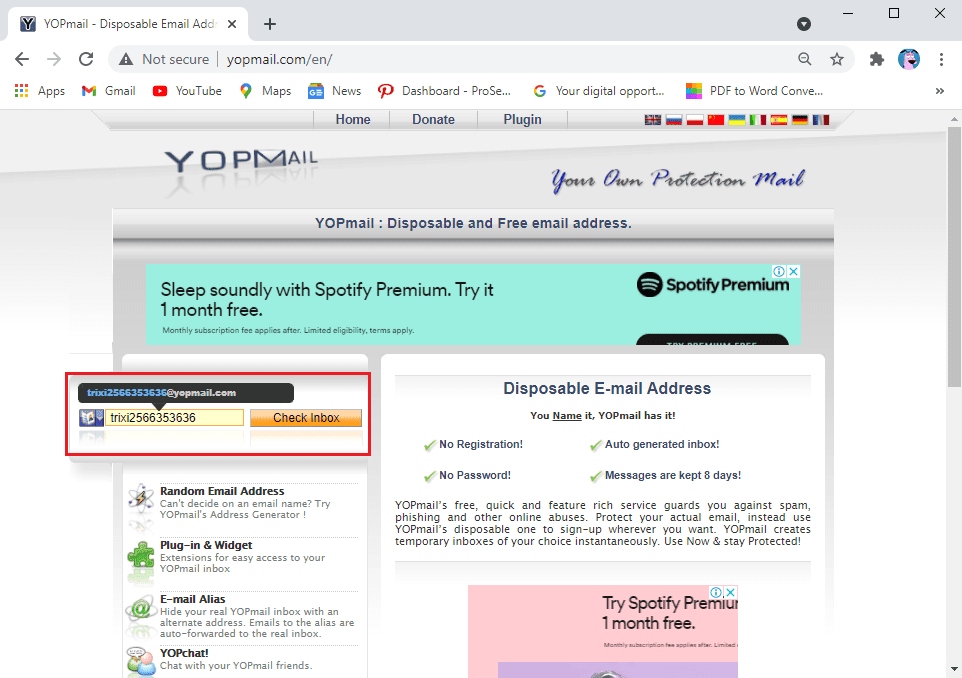The image size is (962, 678).
Task: Close the YOPmail browser tab
Action: click(x=232, y=24)
